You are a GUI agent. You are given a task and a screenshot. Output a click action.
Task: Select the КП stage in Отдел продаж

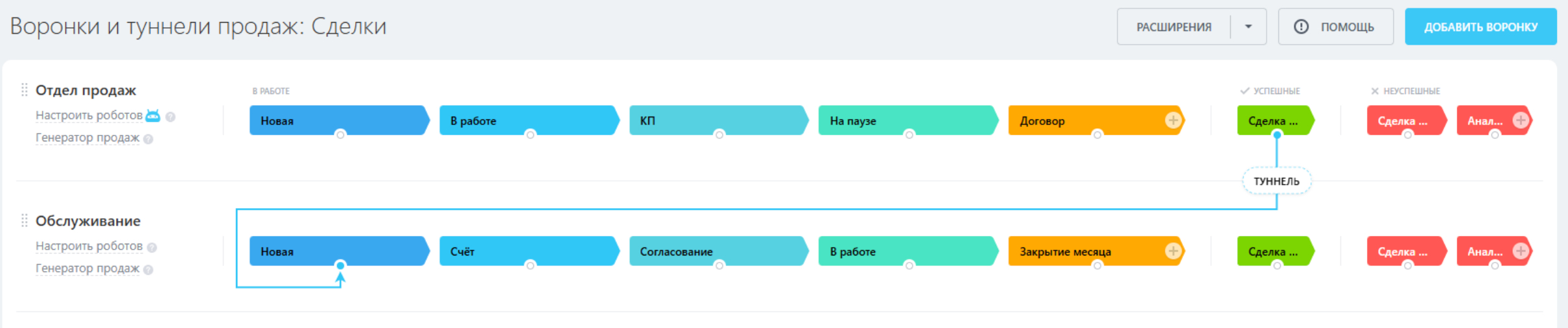719,121
